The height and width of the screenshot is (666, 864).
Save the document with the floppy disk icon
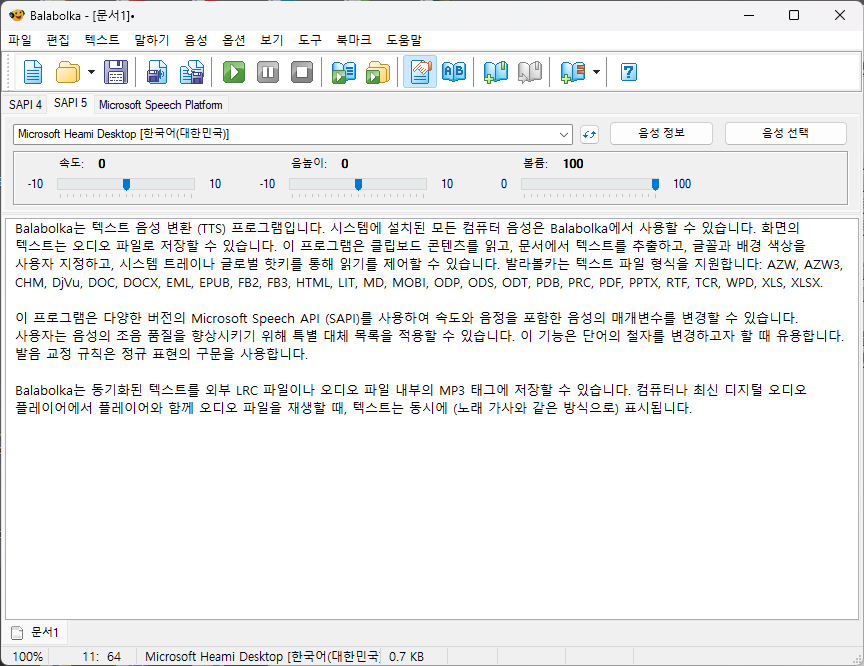pos(116,72)
